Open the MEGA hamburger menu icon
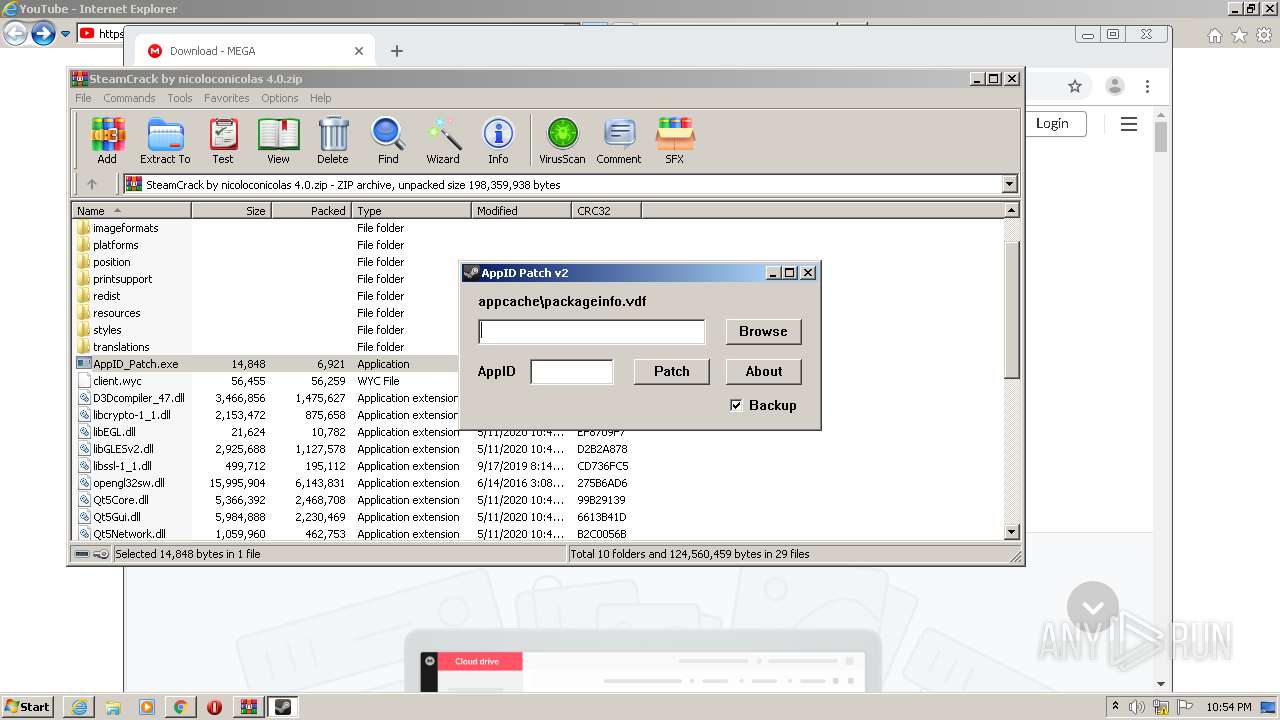This screenshot has width=1280, height=720. [x=1129, y=124]
